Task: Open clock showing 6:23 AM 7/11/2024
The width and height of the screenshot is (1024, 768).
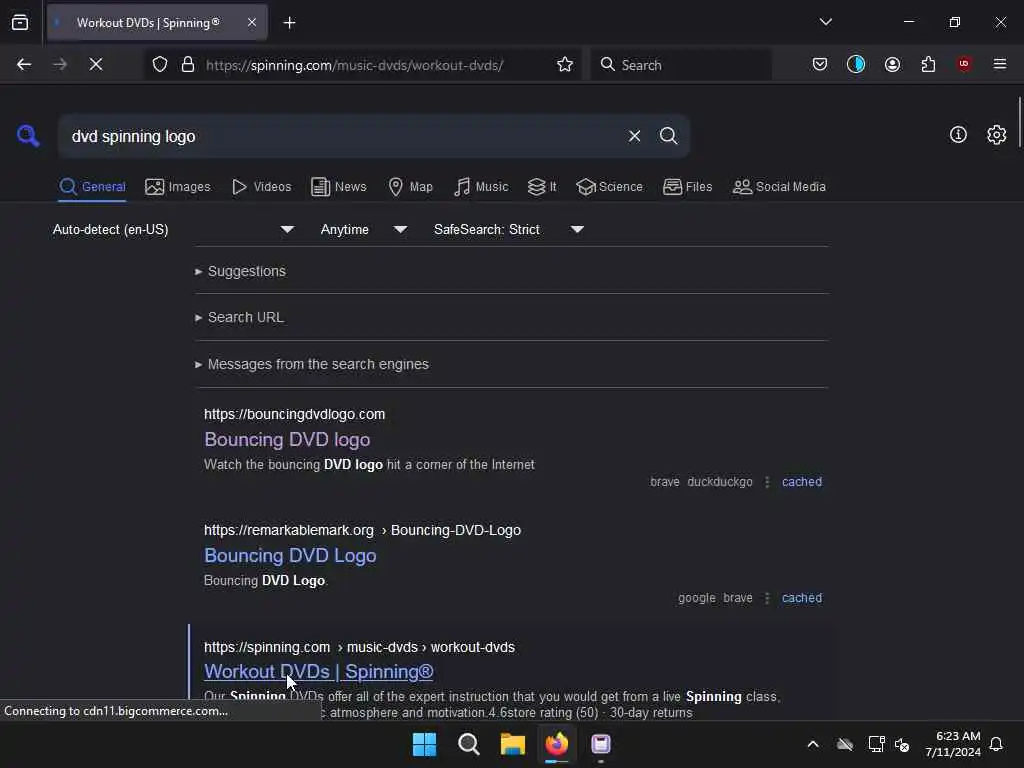Action: (953, 744)
